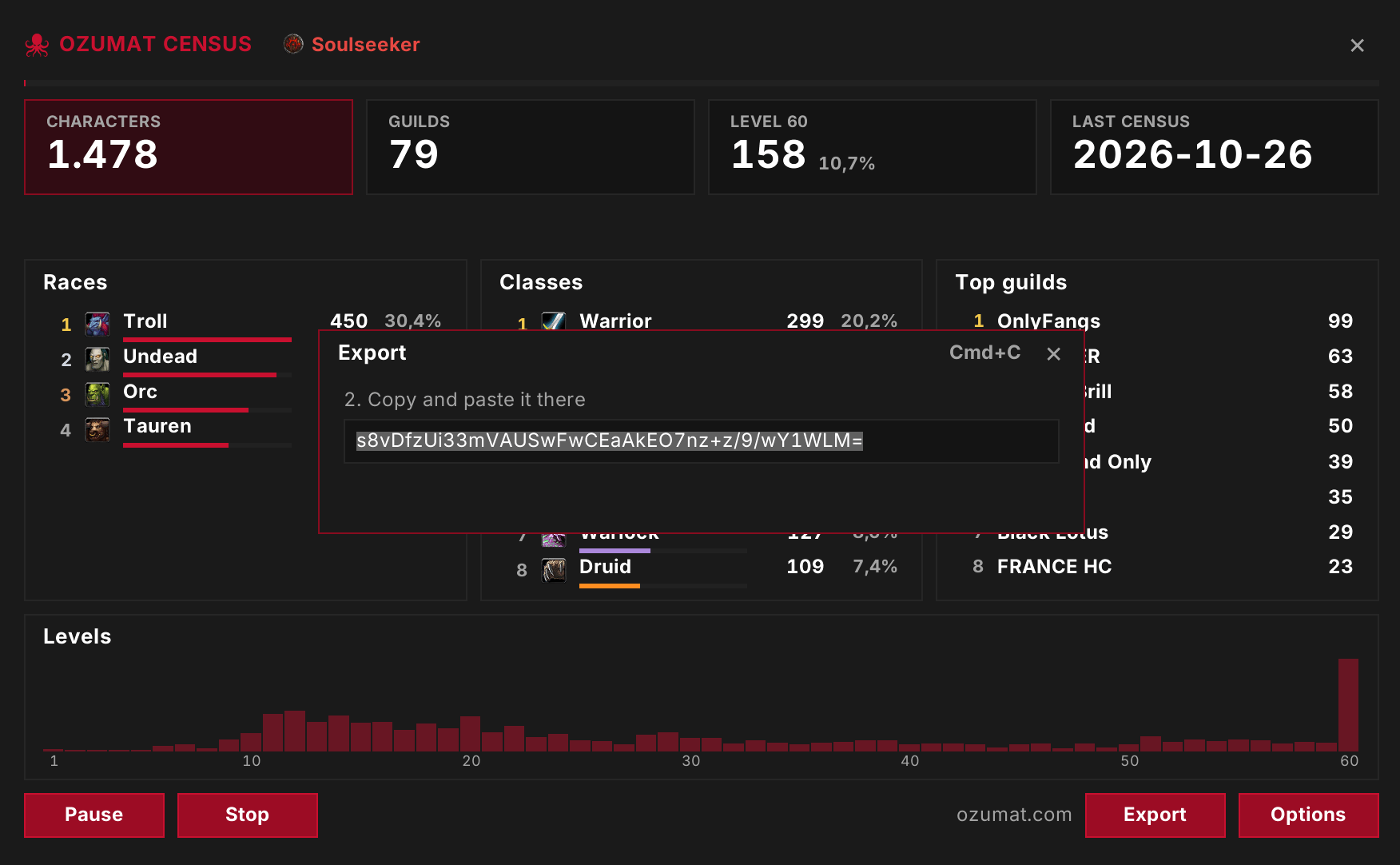Image resolution: width=1400 pixels, height=865 pixels.
Task: Open the Options button
Action: coord(1309,815)
